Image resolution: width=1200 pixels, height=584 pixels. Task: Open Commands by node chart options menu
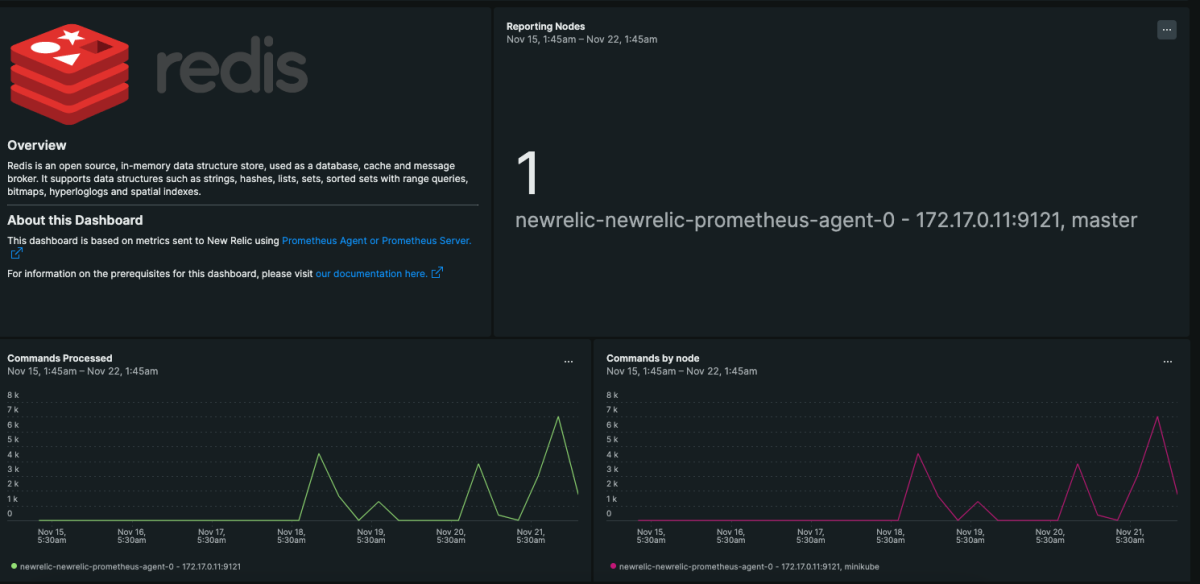(x=1167, y=361)
